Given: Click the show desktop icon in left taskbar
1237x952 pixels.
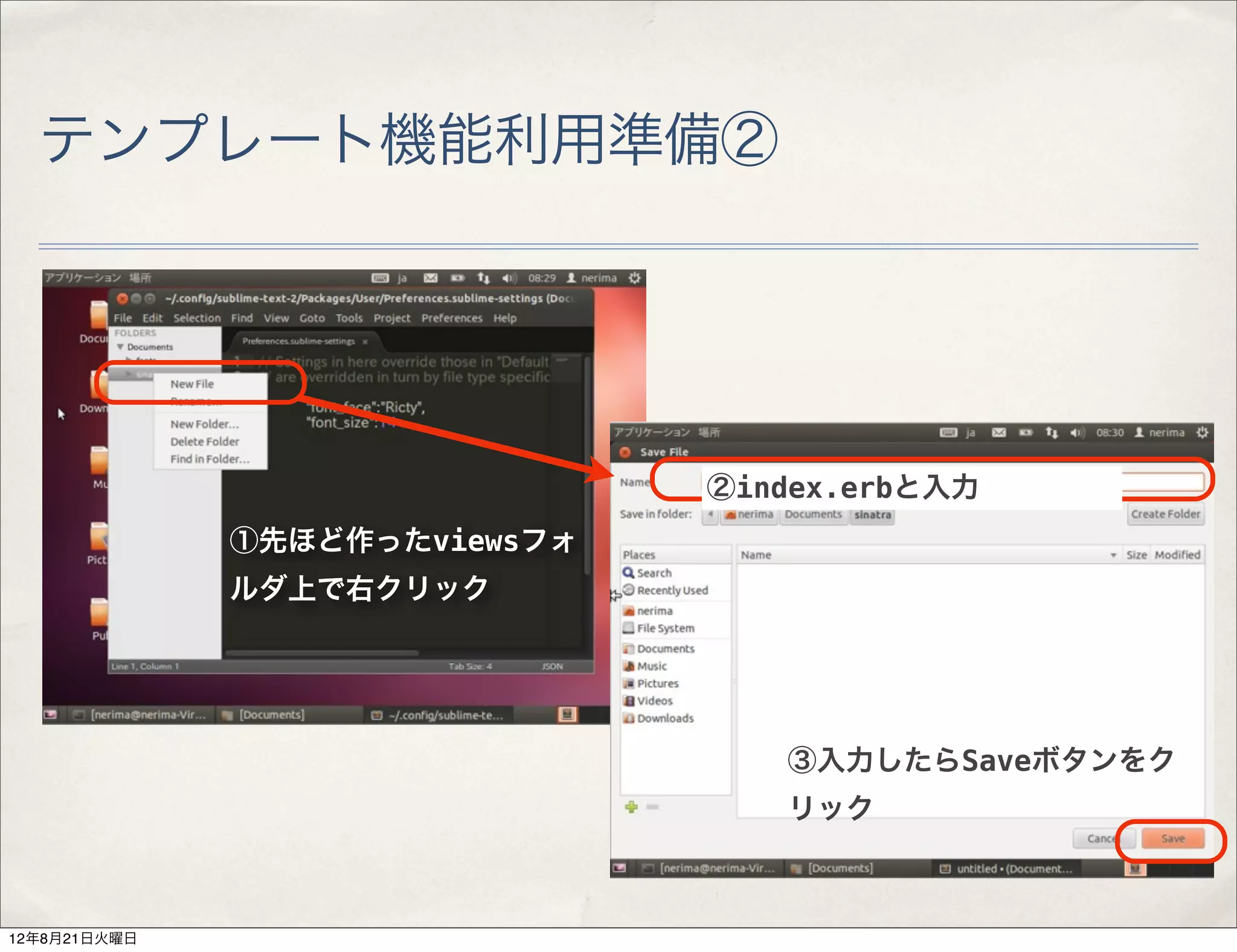Looking at the screenshot, I should [51, 715].
